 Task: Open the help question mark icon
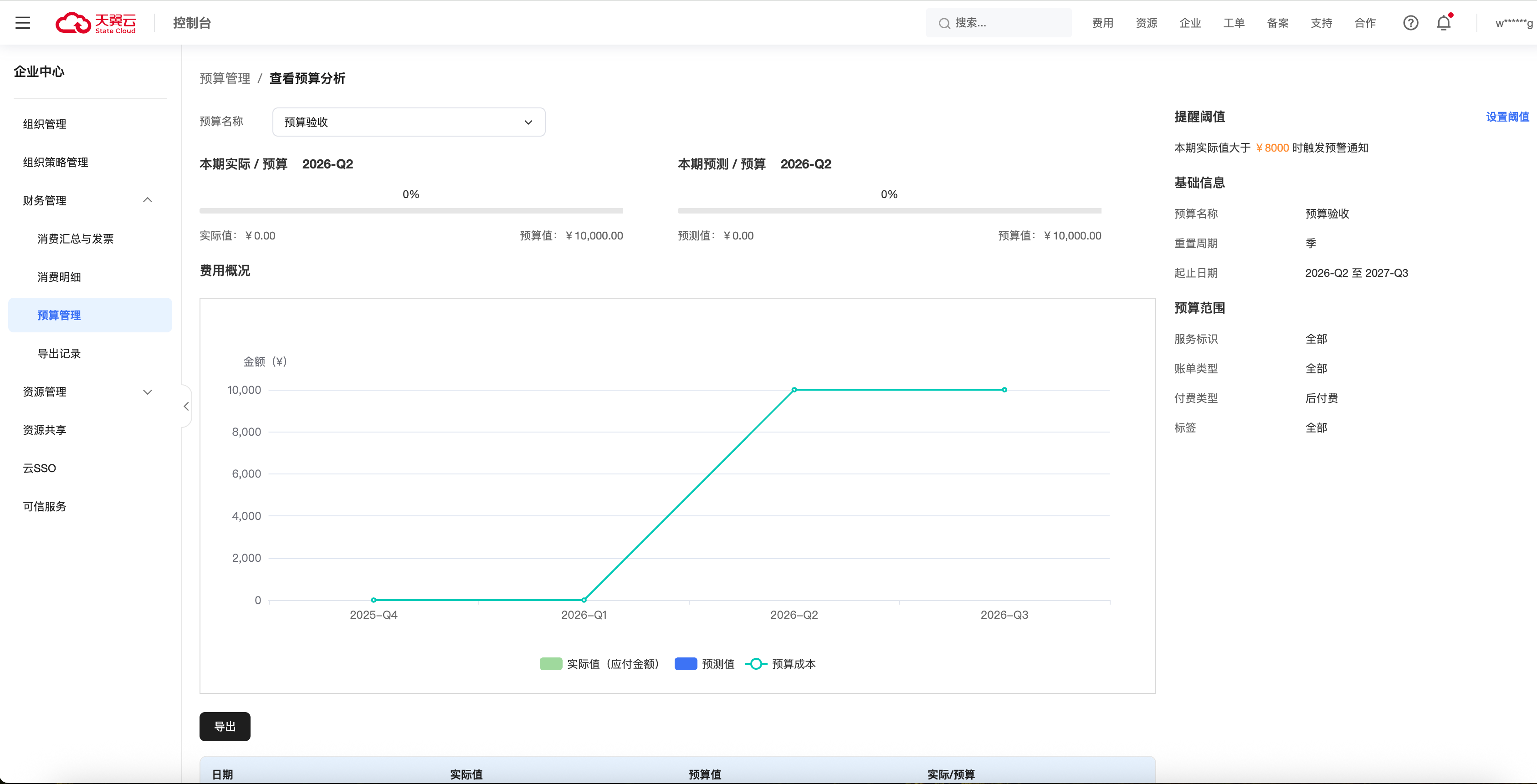click(1410, 23)
